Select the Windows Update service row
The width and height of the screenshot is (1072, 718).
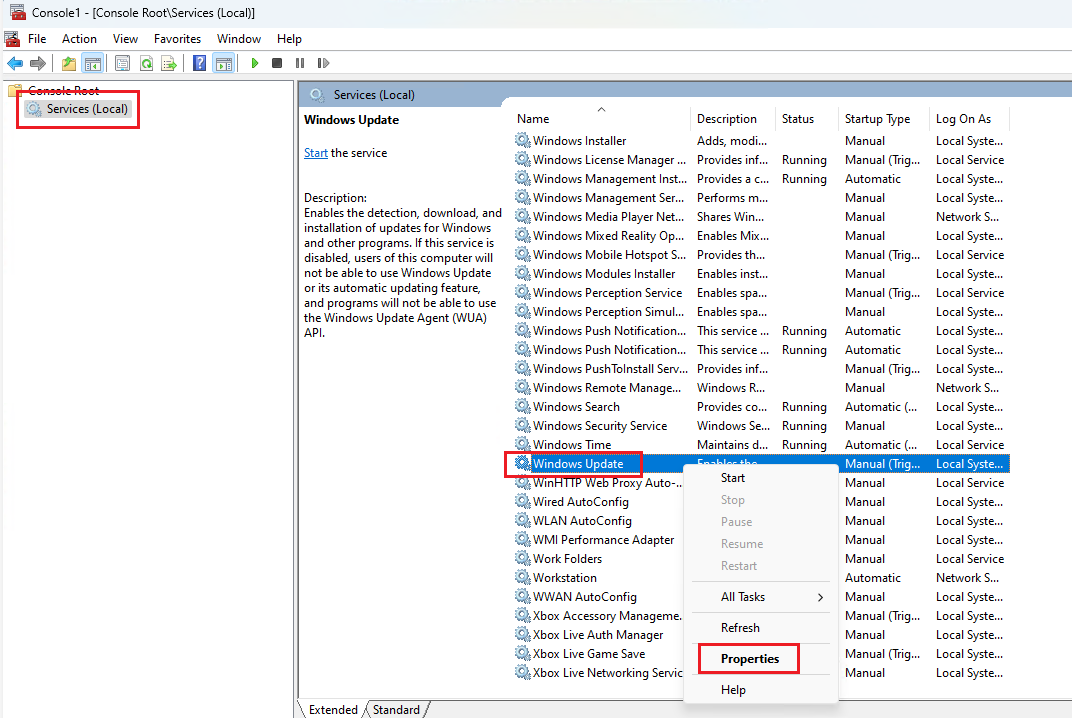(x=760, y=464)
